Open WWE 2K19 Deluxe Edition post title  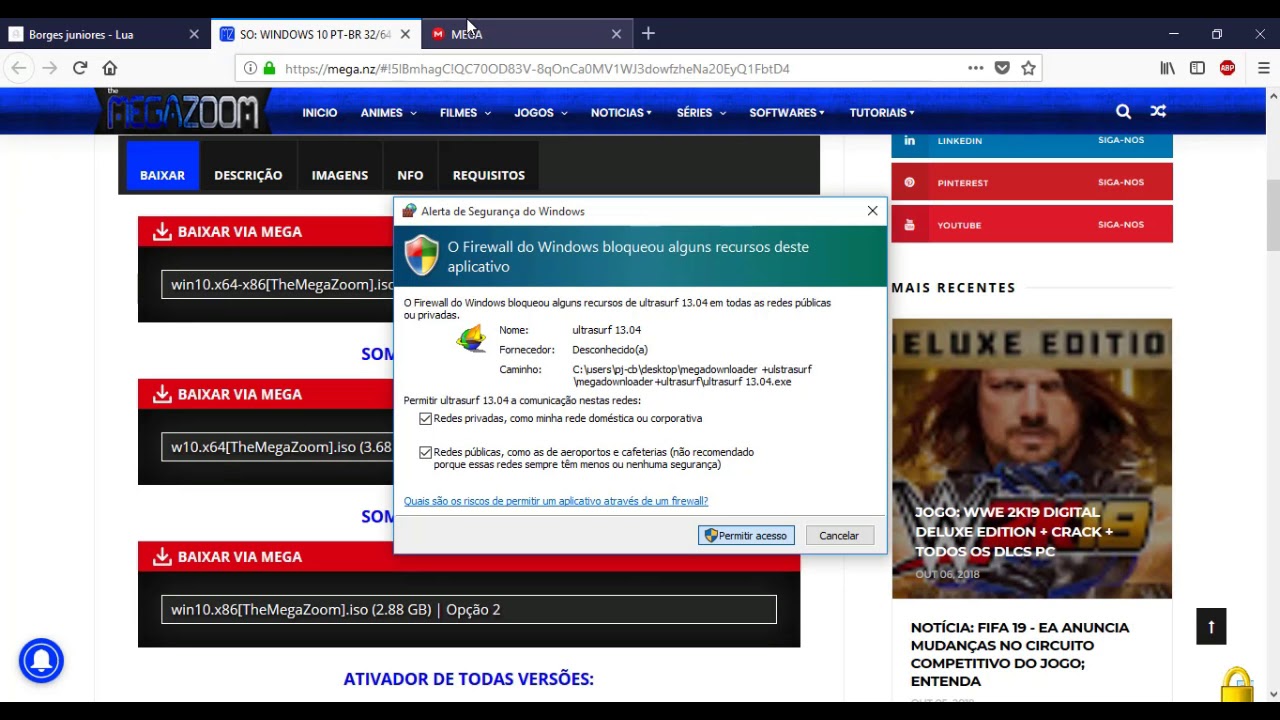click(1014, 531)
